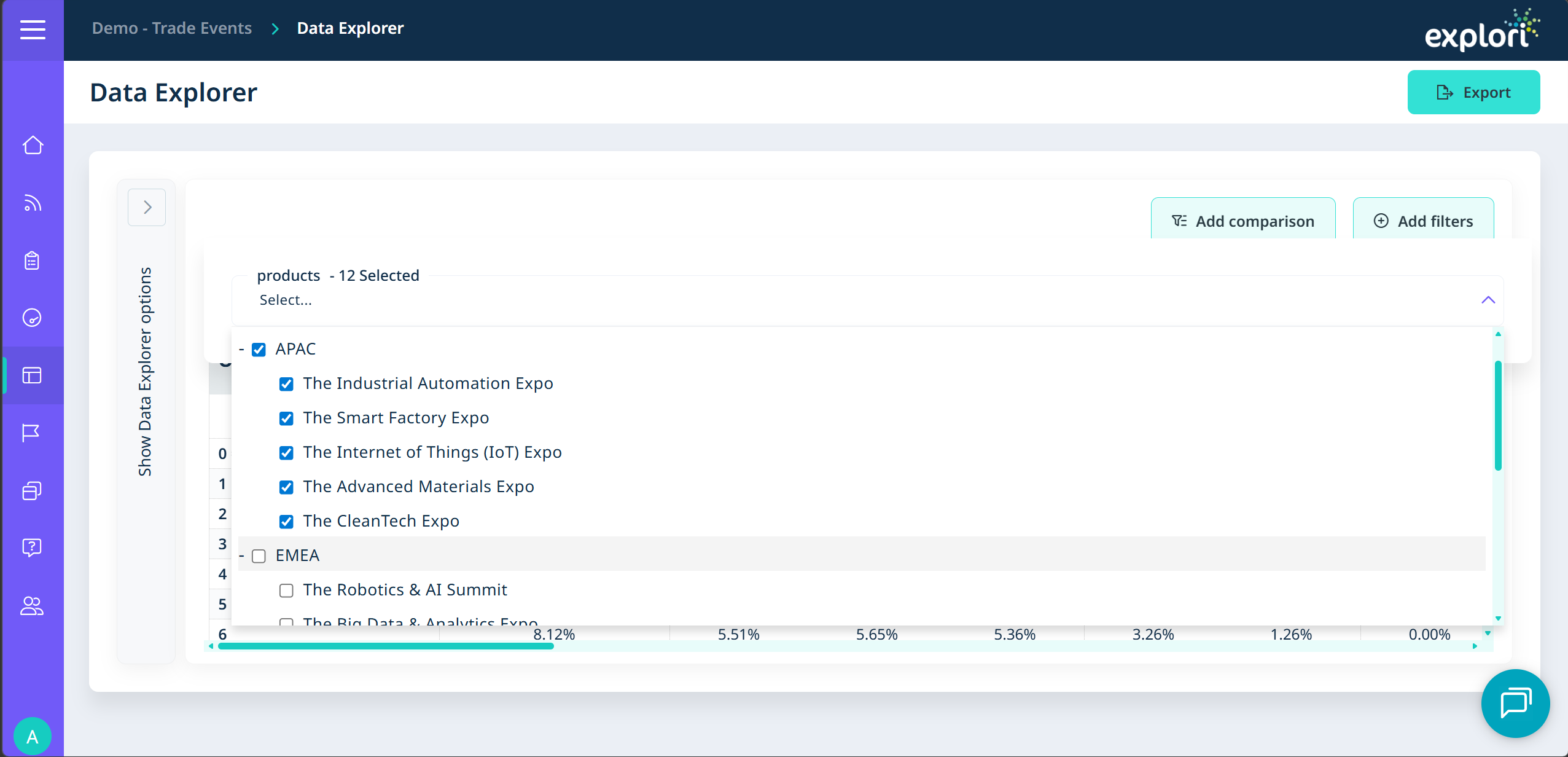Open the feed signal sidebar icon
Viewport: 1568px width, 757px height.
(33, 203)
